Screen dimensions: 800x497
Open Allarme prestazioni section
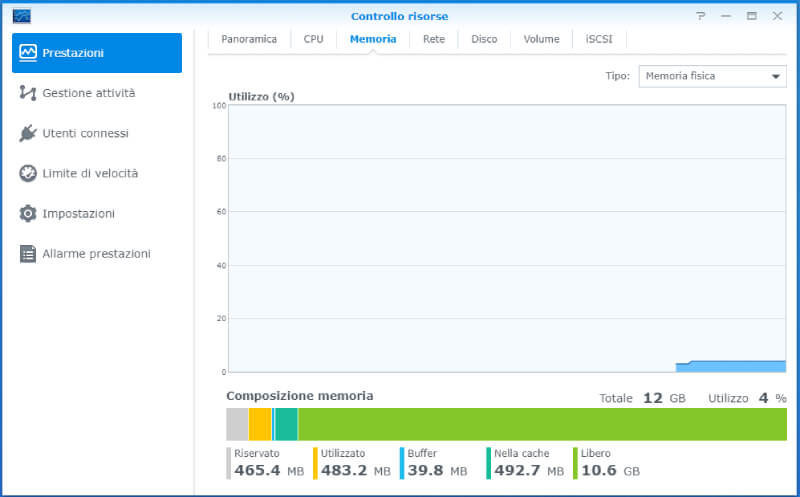(x=97, y=254)
